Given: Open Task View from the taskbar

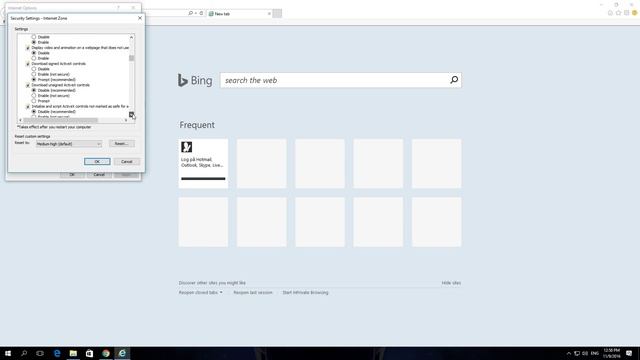Looking at the screenshot, I should point(40,353).
